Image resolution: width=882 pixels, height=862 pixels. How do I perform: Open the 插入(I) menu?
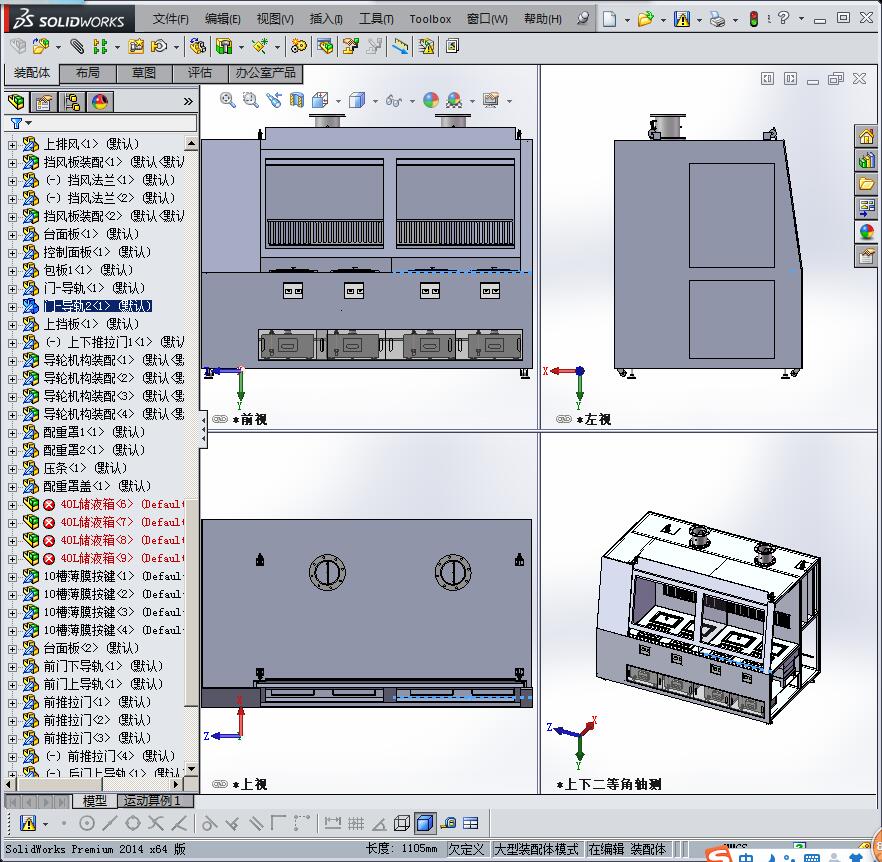[326, 19]
